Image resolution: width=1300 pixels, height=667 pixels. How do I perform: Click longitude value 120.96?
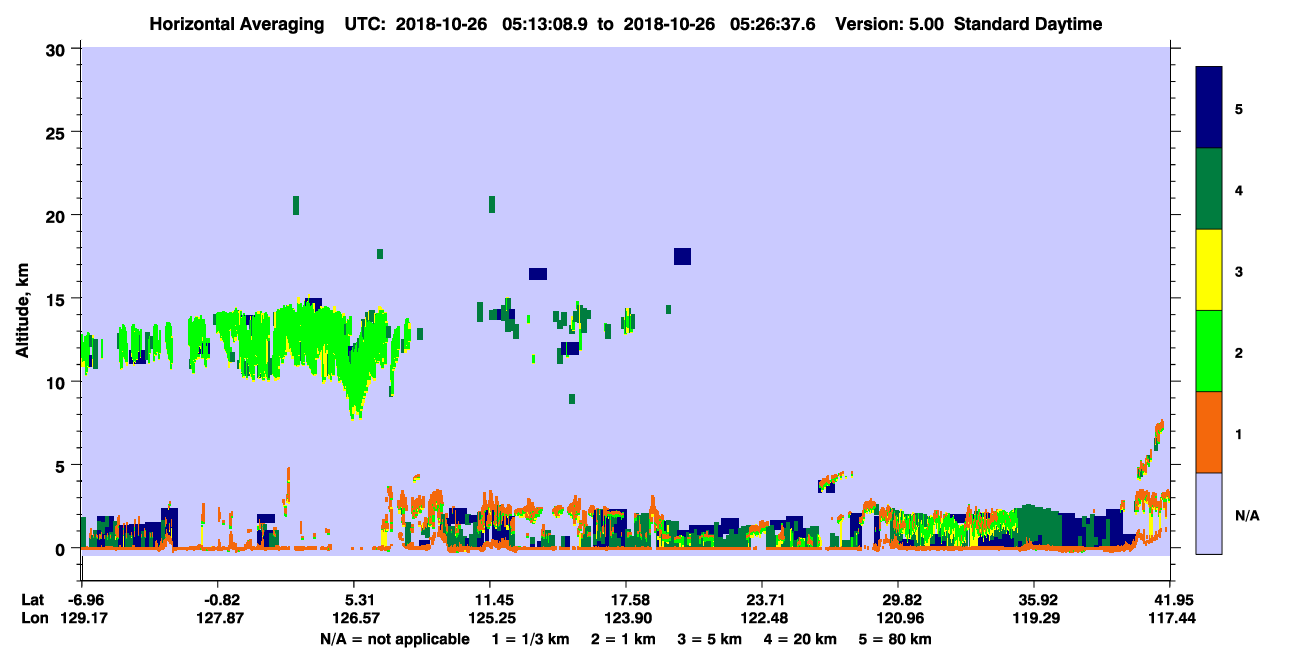click(x=899, y=618)
